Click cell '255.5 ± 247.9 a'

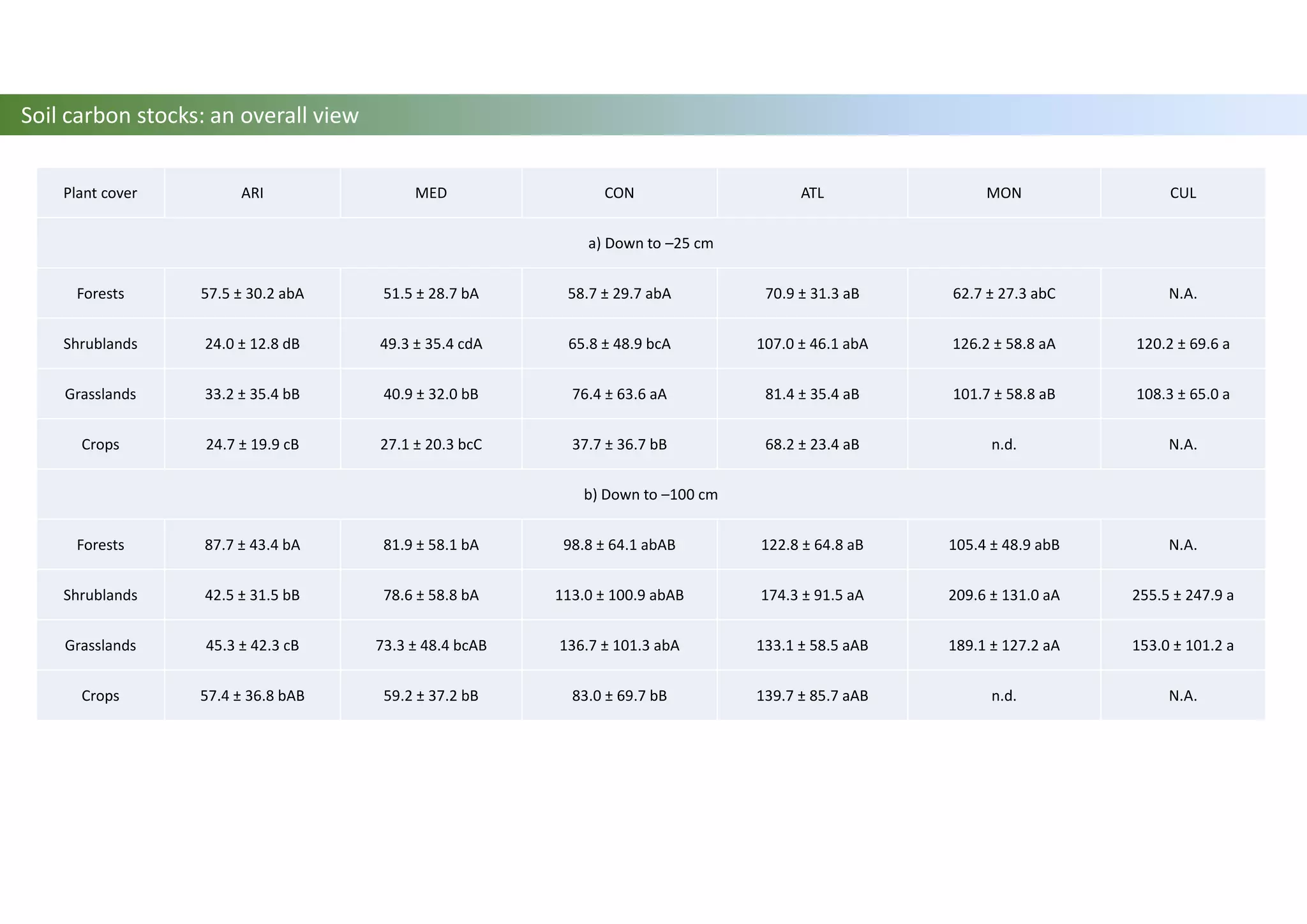pyautogui.click(x=1183, y=595)
